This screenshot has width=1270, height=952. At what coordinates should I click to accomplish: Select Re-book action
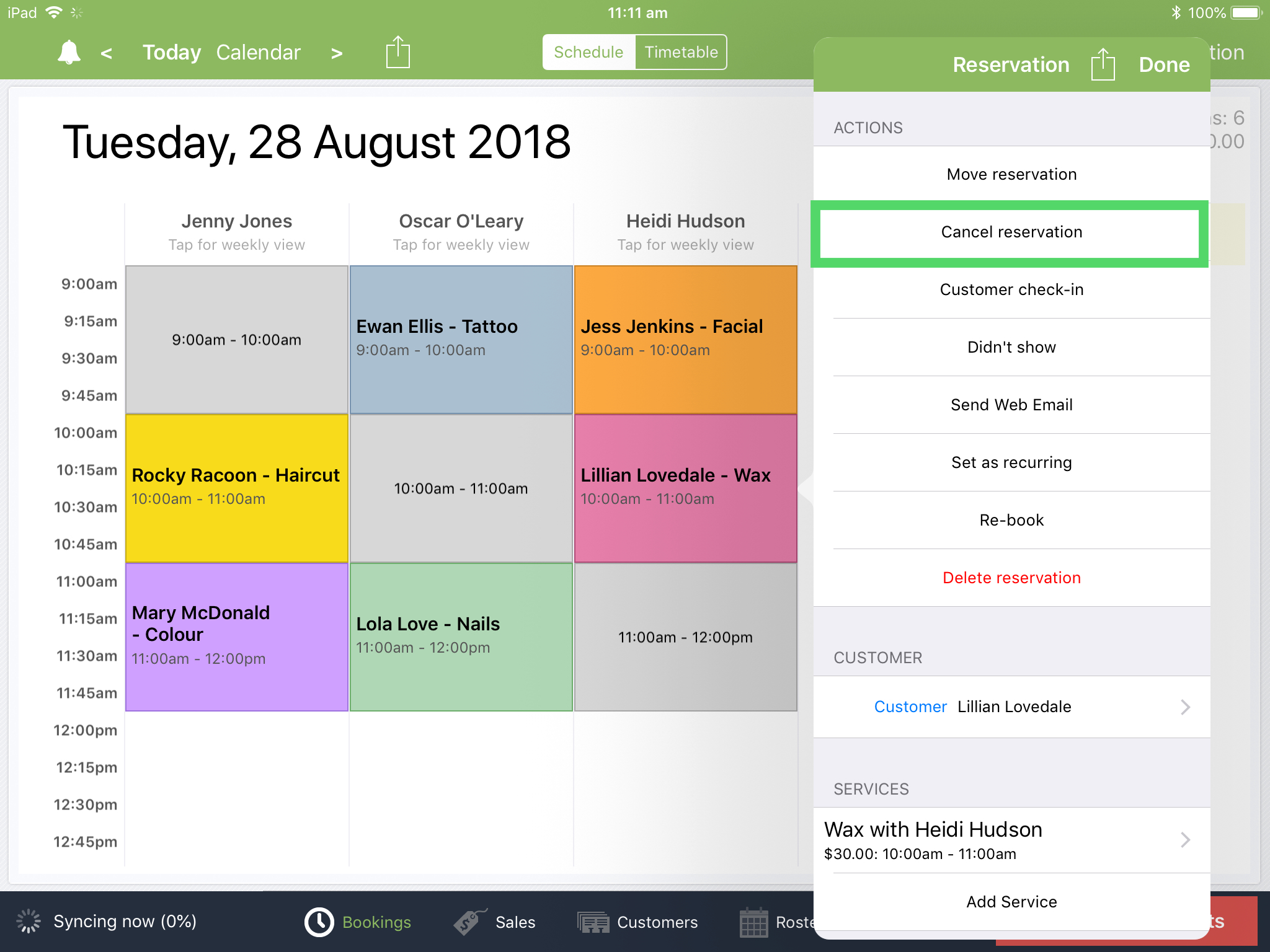click(1011, 520)
